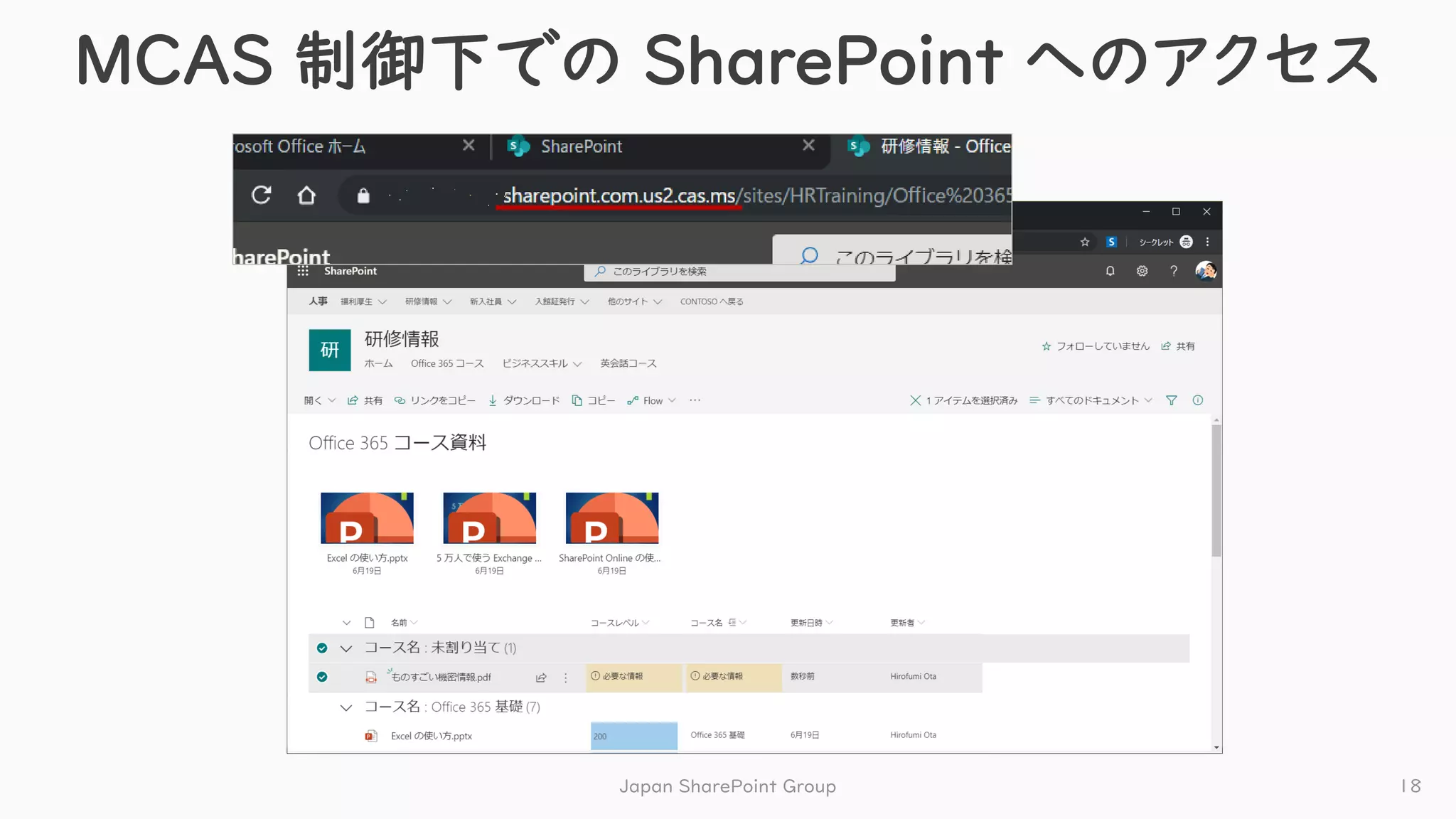Click the incognito シークレット indicator

(1165, 242)
